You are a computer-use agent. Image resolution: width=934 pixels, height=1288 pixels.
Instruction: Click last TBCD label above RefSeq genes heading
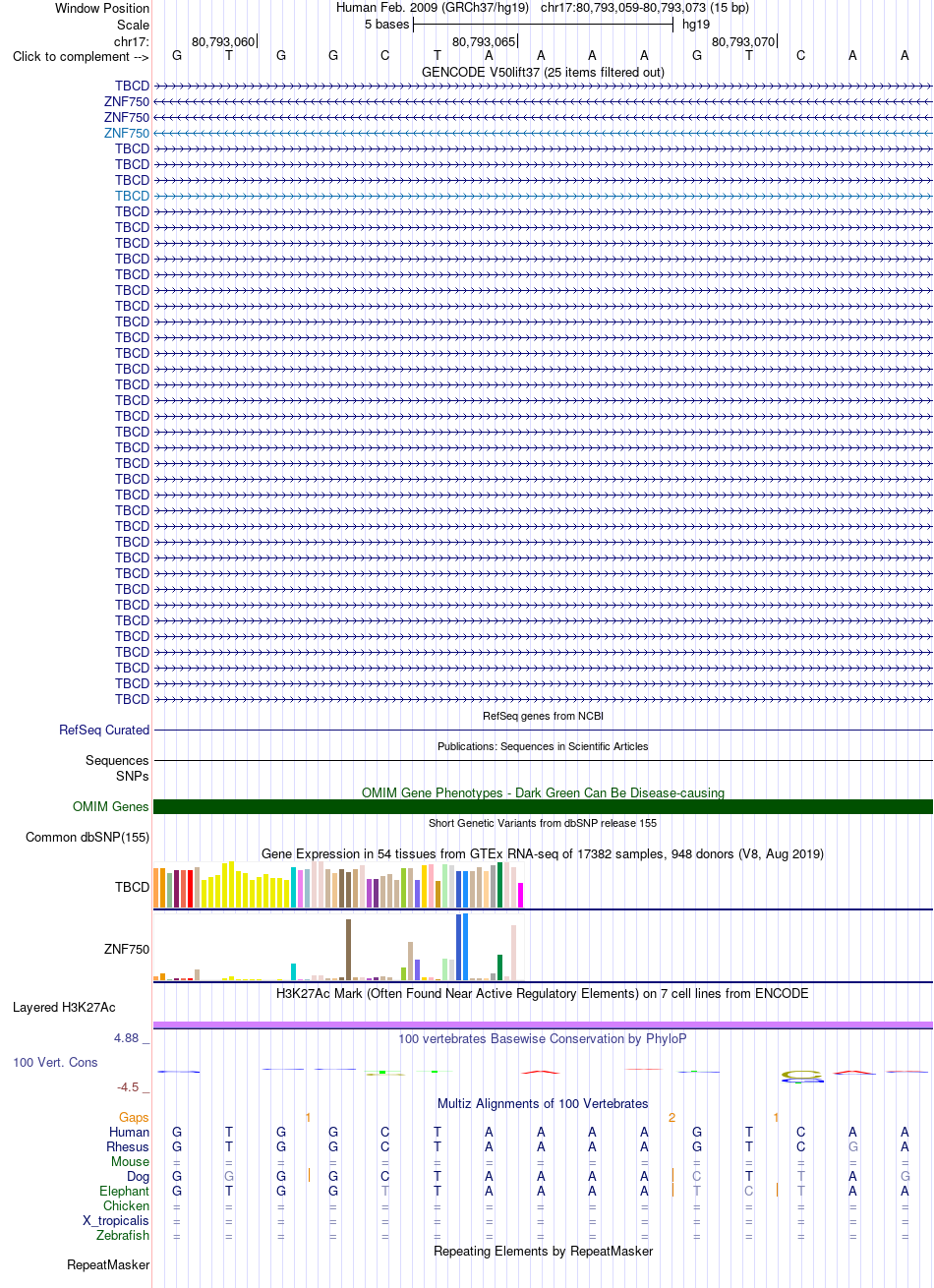132,699
